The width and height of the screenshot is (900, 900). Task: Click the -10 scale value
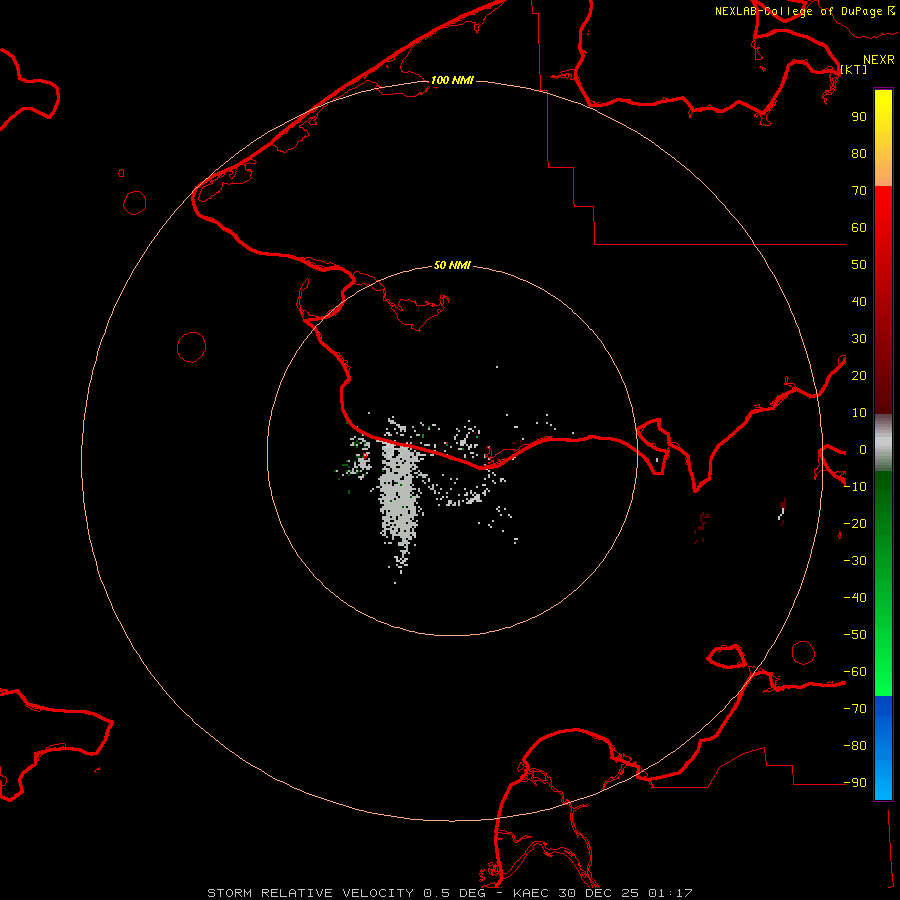click(855, 487)
